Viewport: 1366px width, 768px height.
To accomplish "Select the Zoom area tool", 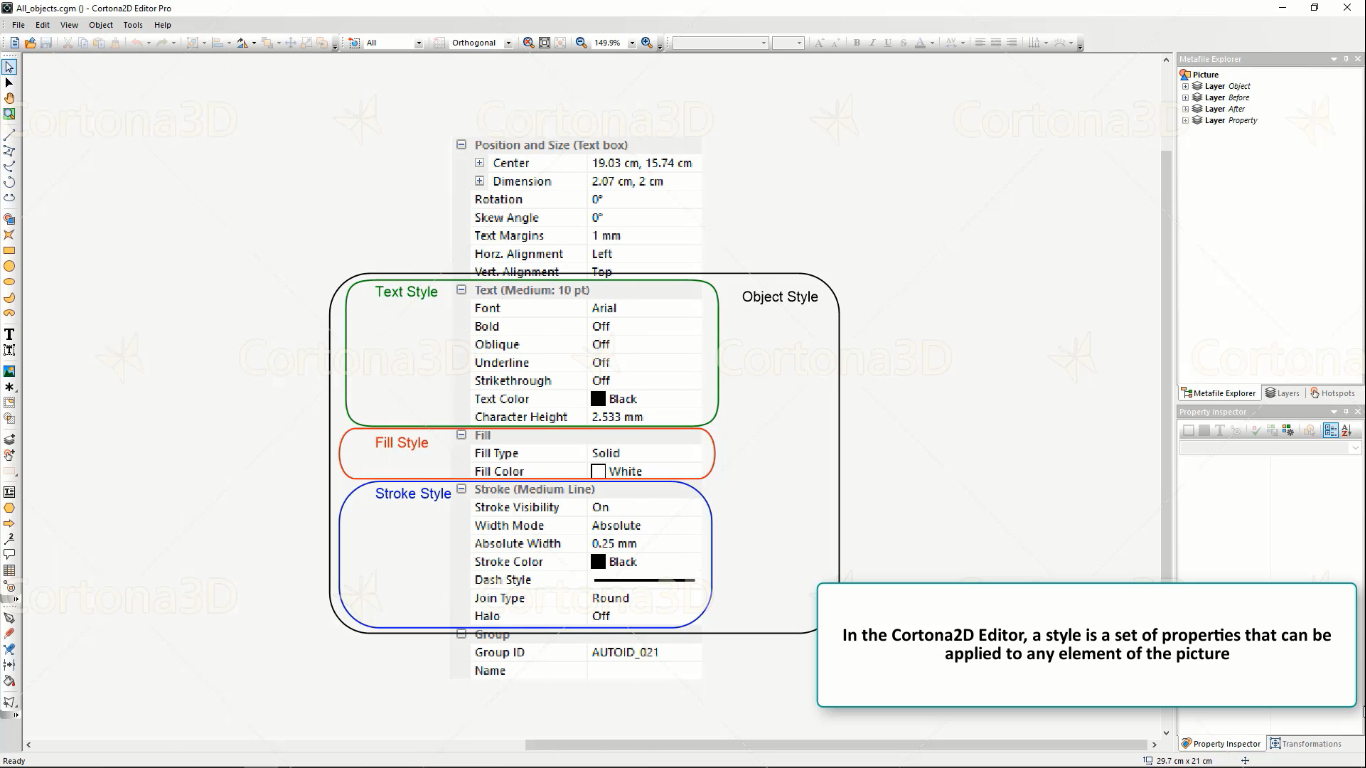I will tap(9, 114).
